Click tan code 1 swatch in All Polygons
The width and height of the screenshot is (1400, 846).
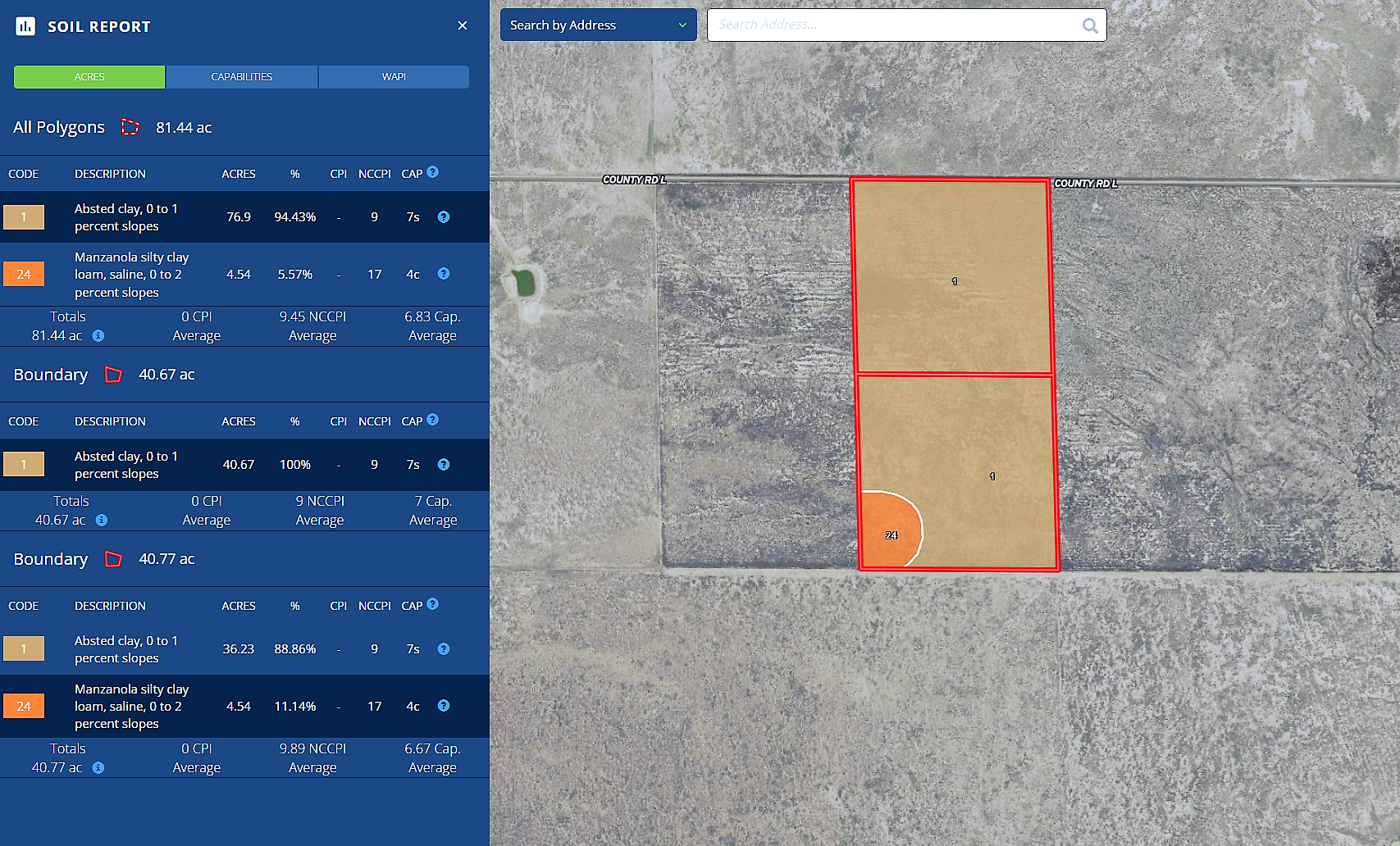[24, 217]
